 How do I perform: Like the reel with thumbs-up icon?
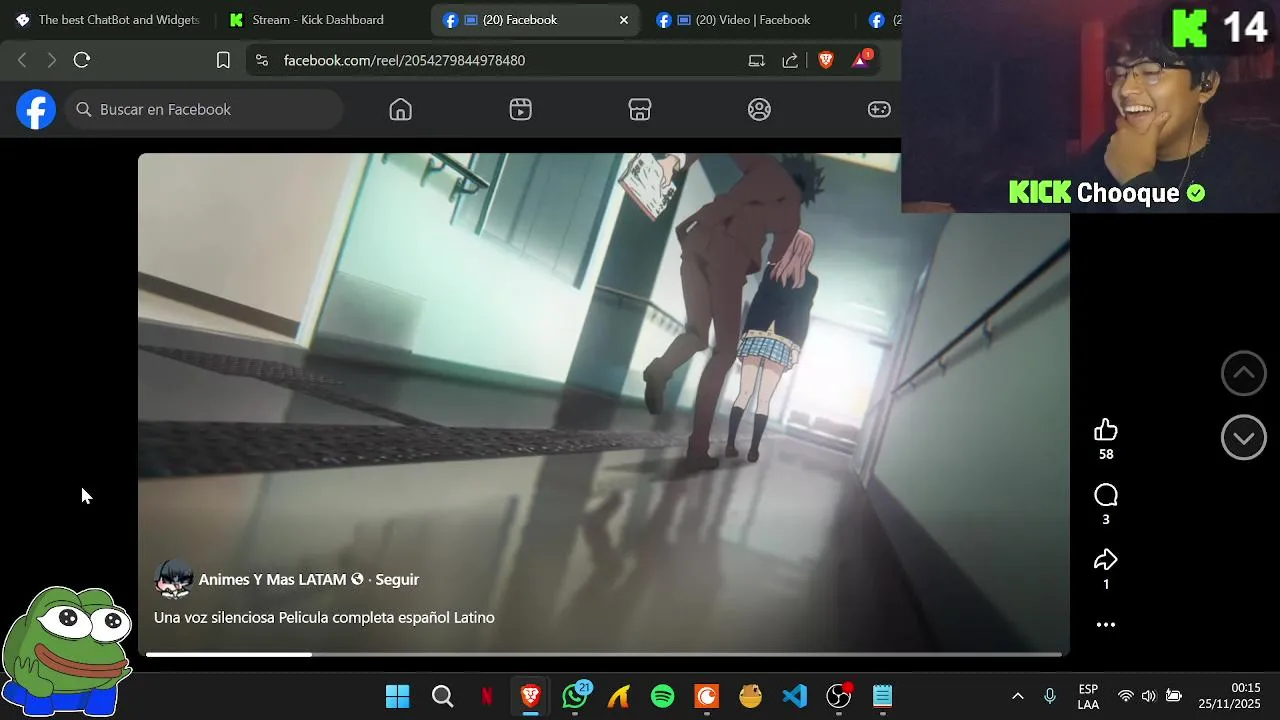tap(1106, 430)
